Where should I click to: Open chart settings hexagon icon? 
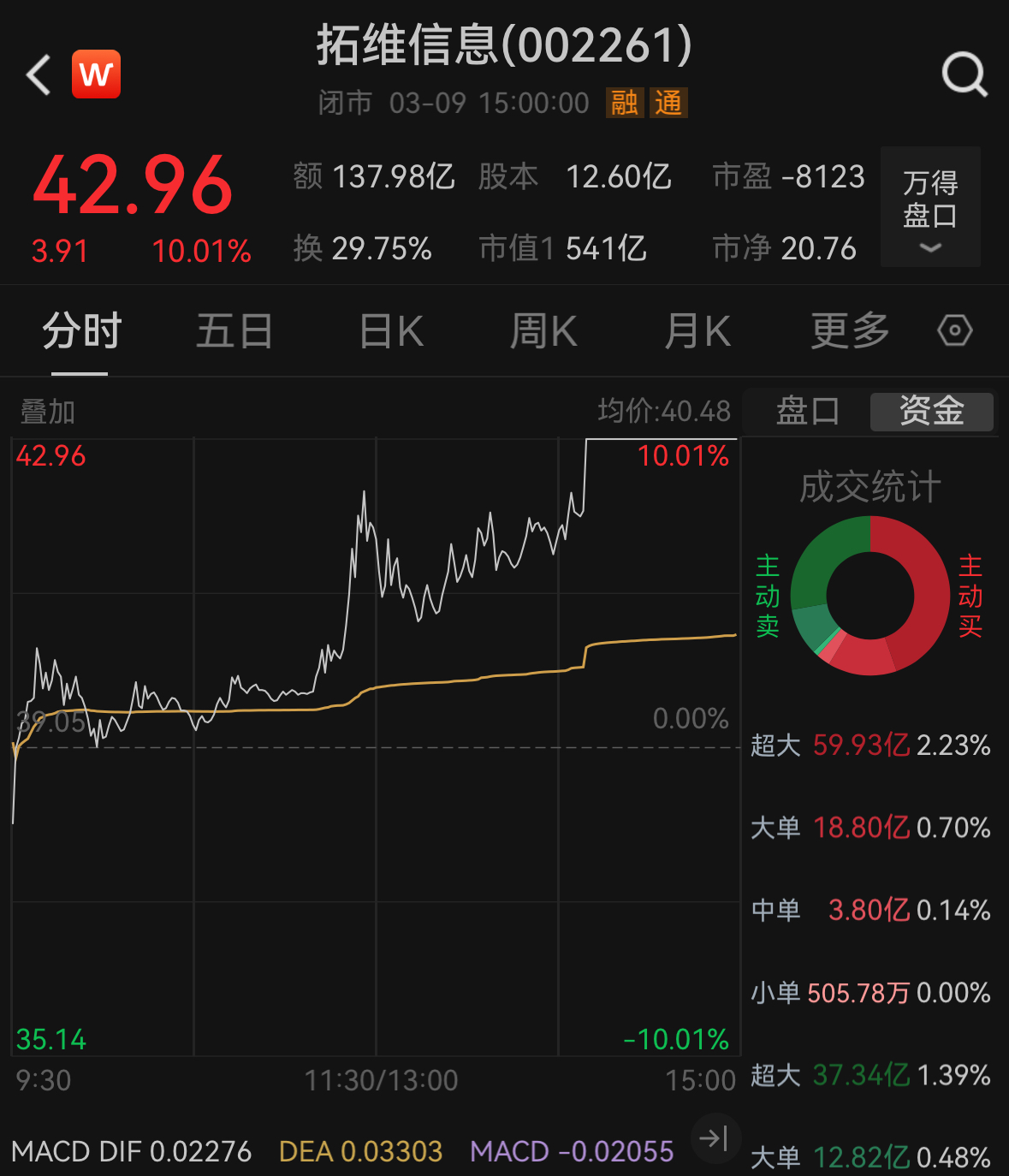click(954, 330)
